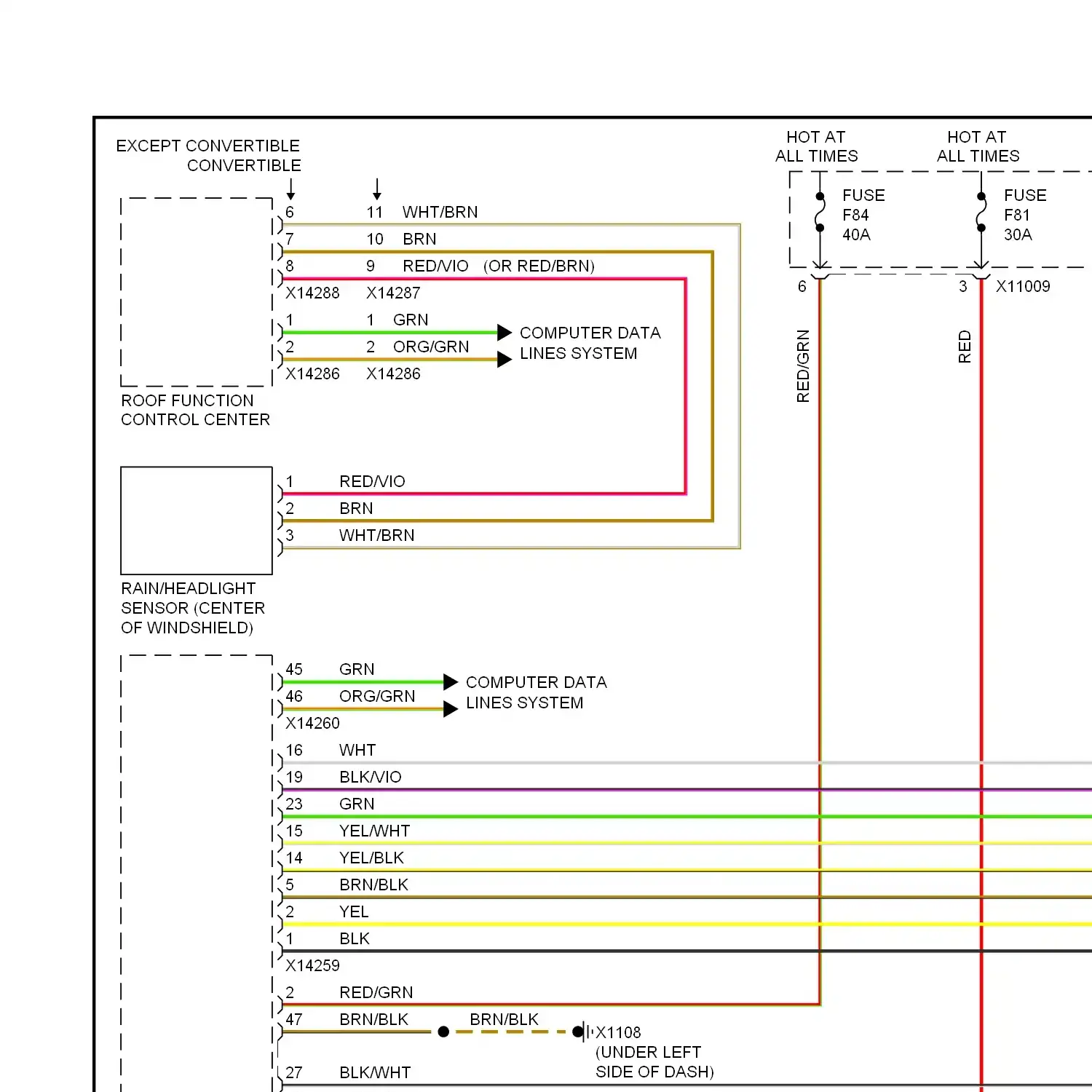Click connector label X14259
Viewport: 1092px width, 1092px height.
(312, 965)
